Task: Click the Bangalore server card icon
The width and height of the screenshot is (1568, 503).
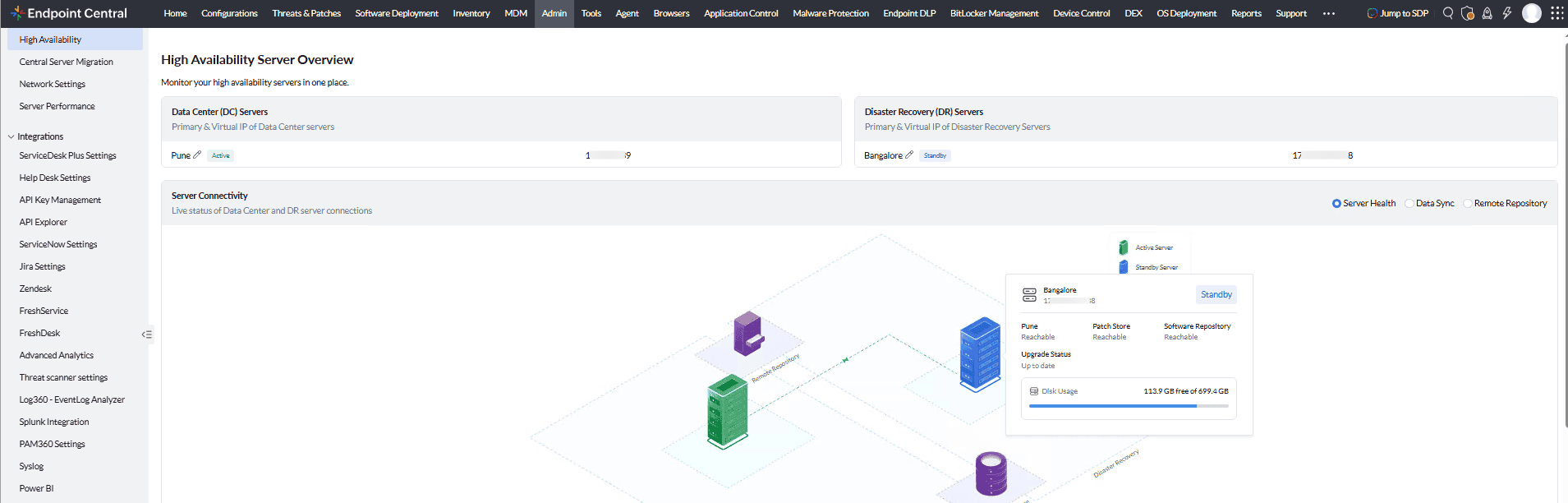Action: pyautogui.click(x=1029, y=295)
